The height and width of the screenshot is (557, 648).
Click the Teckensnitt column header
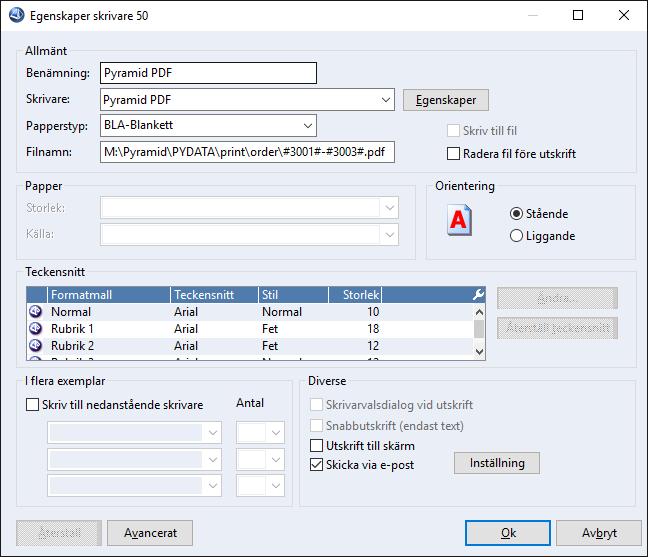pyautogui.click(x=214, y=295)
